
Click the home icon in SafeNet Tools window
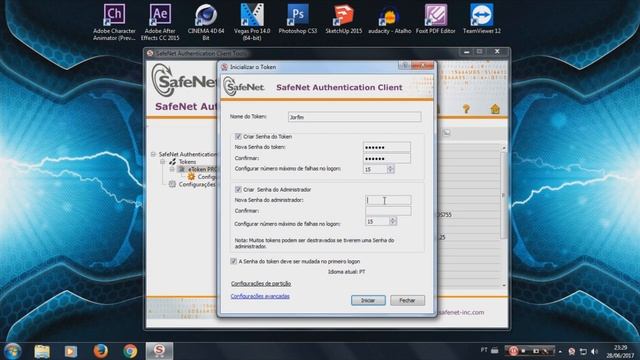click(x=495, y=109)
